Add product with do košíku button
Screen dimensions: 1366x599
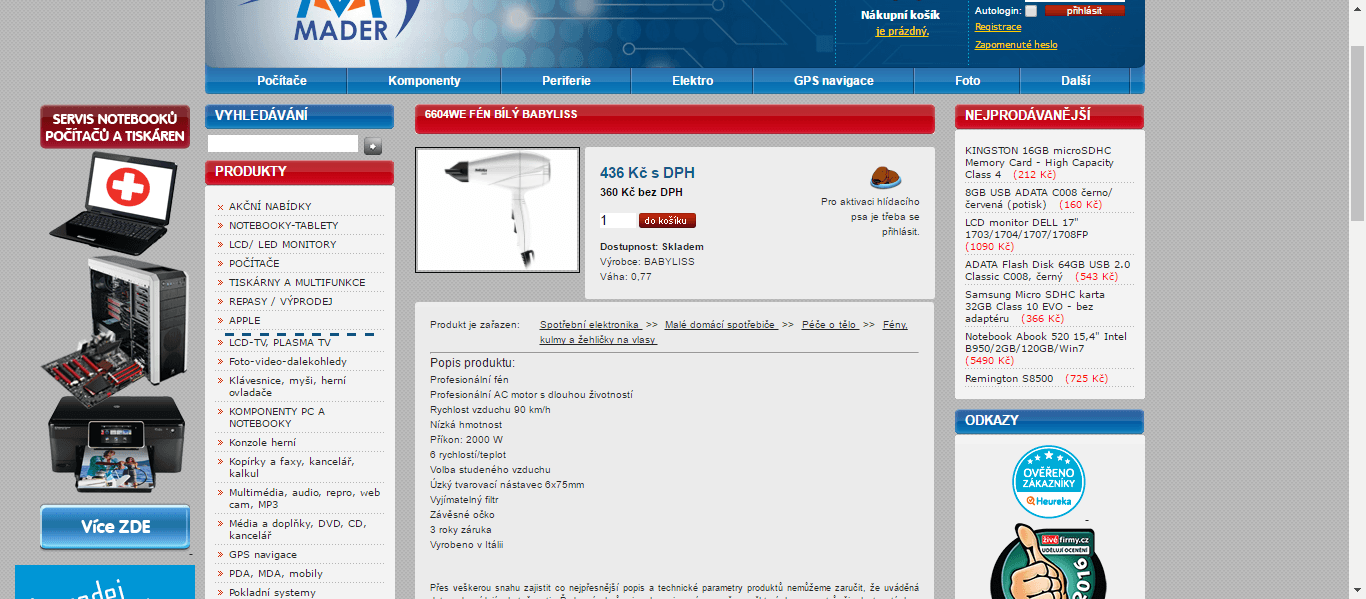tap(667, 220)
